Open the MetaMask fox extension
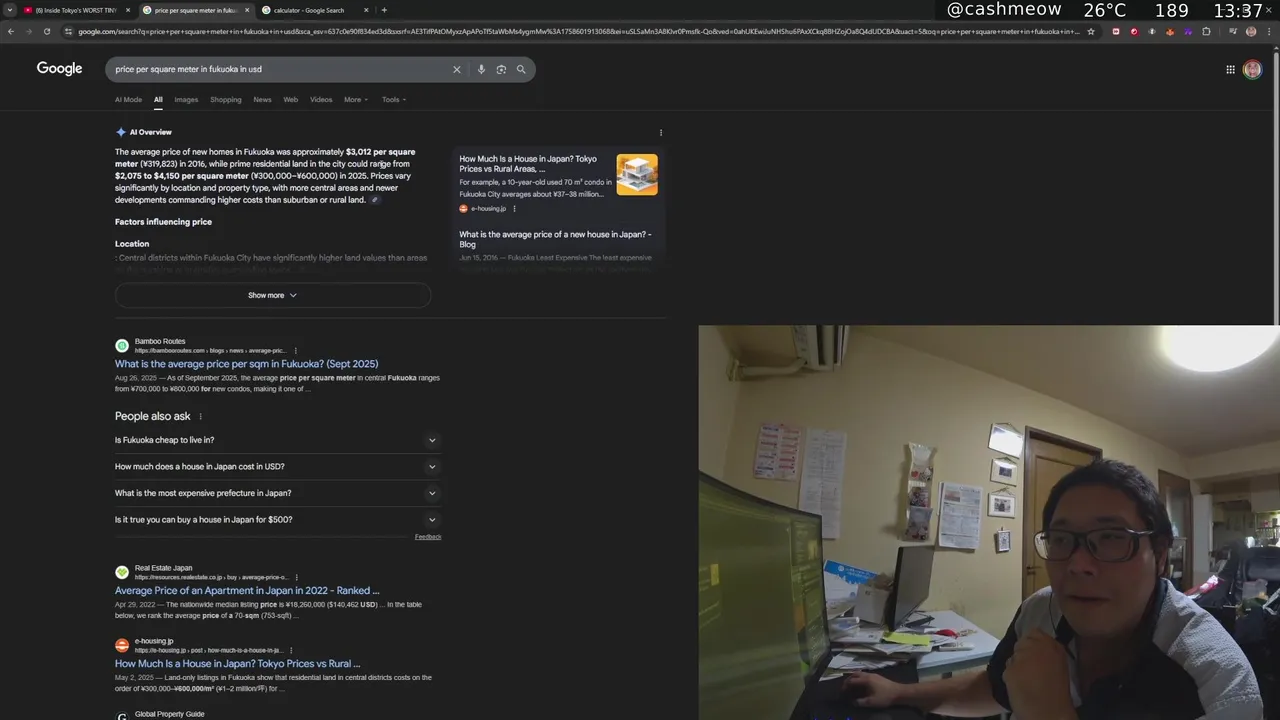The height and width of the screenshot is (720, 1280). pos(1169,31)
